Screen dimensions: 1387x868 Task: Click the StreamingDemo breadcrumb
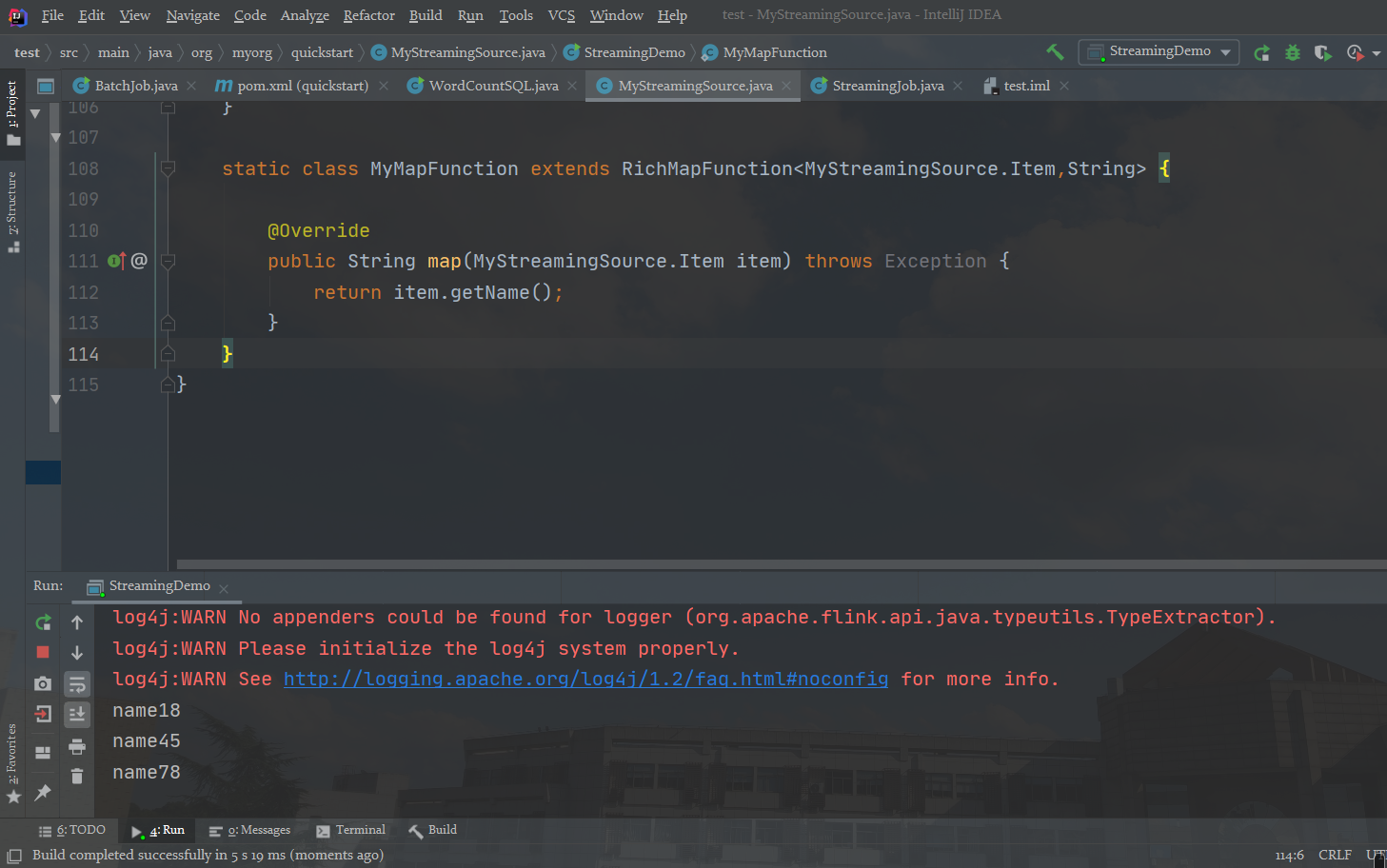pyautogui.click(x=624, y=52)
